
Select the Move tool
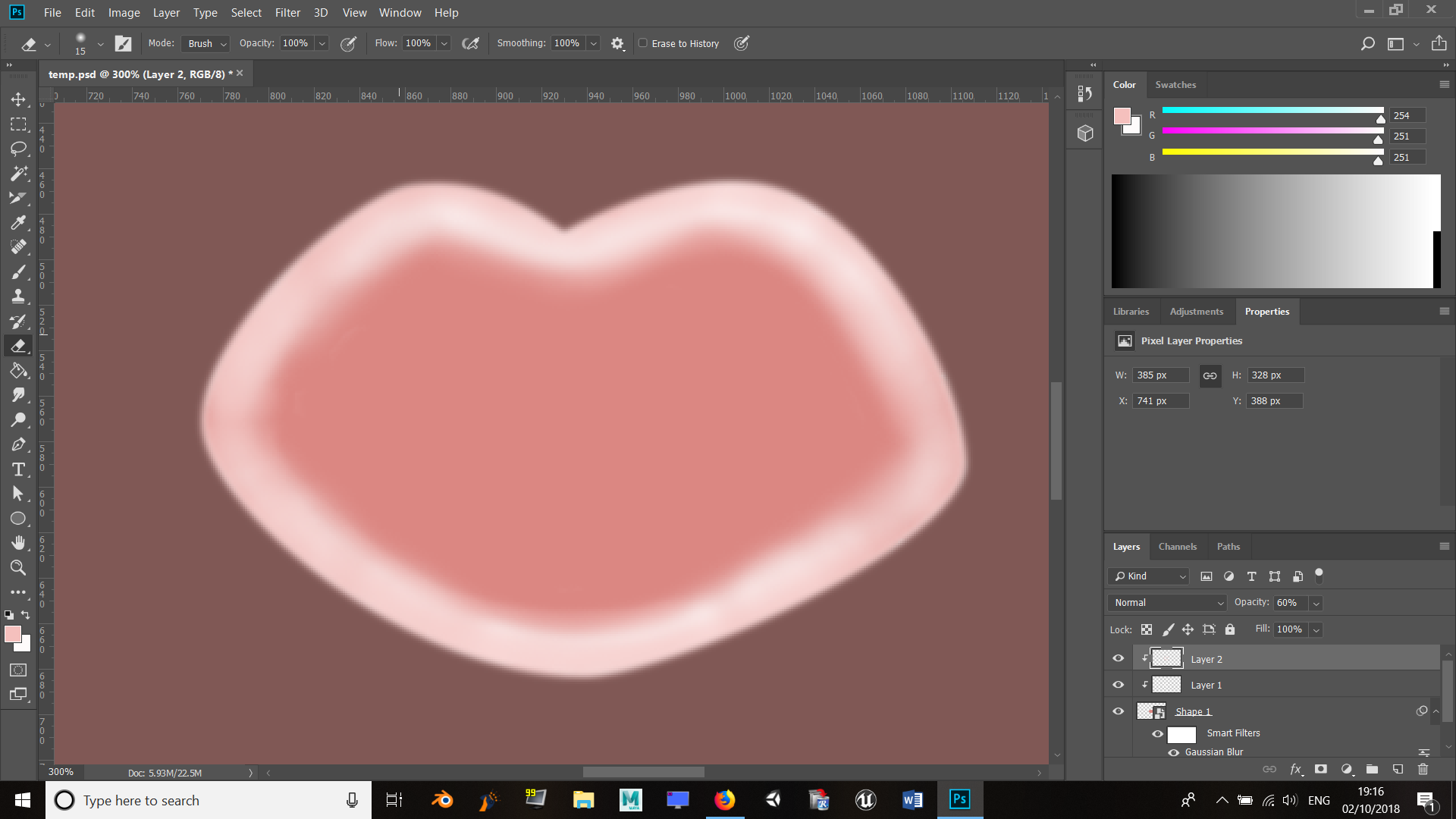19,99
